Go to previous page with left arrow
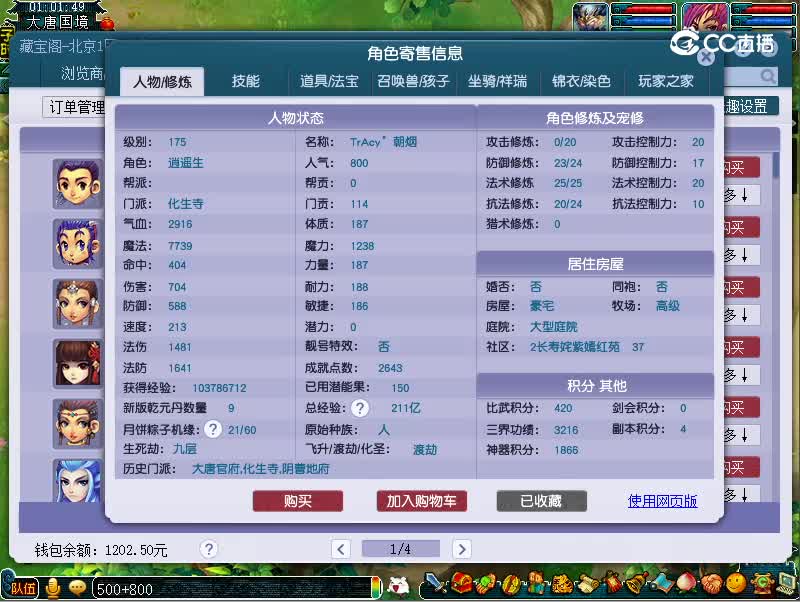The width and height of the screenshot is (800, 602). 341,549
